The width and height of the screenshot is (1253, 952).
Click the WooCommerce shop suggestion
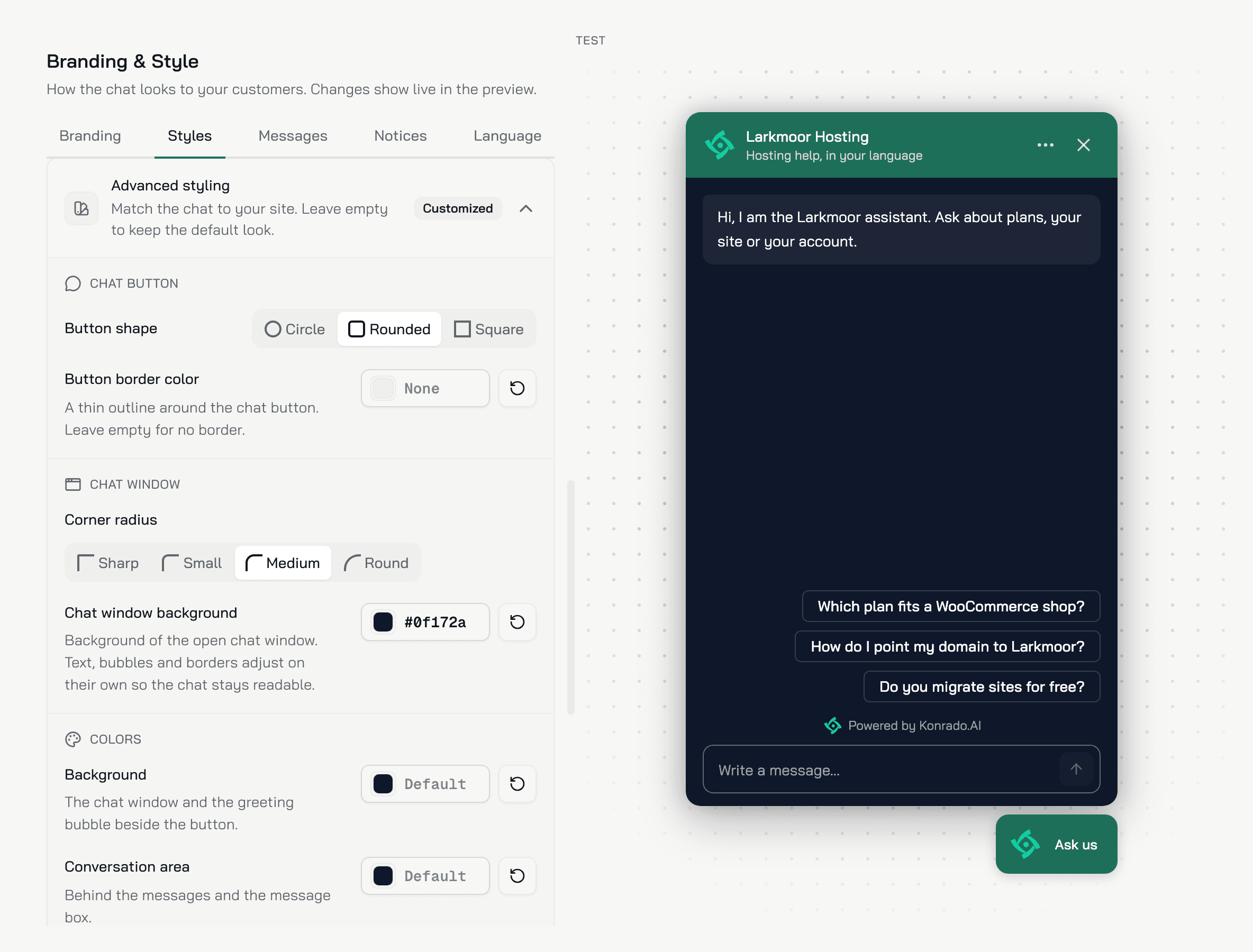pyautogui.click(x=951, y=606)
